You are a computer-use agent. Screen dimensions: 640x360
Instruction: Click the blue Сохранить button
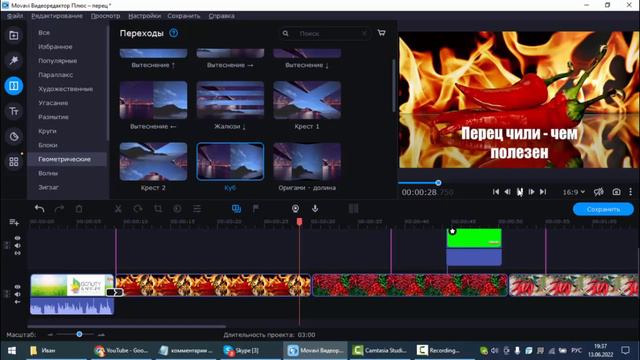click(x=603, y=209)
